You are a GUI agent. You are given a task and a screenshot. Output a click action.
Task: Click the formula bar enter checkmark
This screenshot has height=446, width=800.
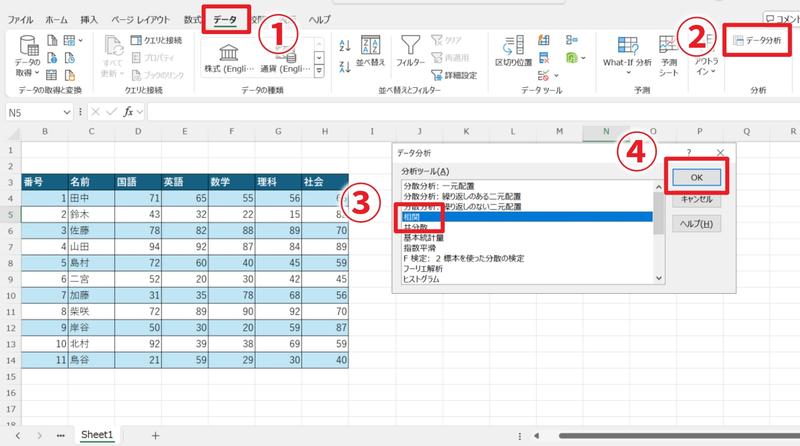[111, 112]
